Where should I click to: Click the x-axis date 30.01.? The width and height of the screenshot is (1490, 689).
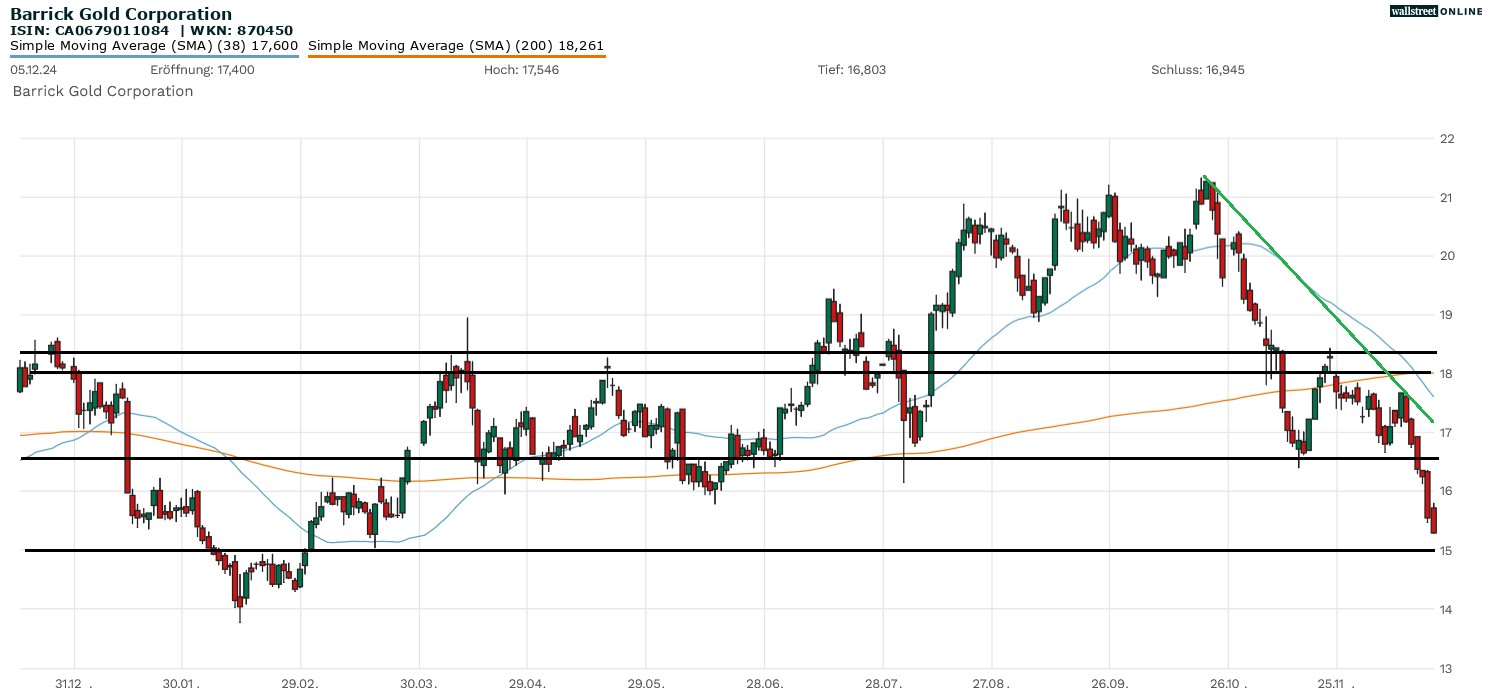pos(182,683)
